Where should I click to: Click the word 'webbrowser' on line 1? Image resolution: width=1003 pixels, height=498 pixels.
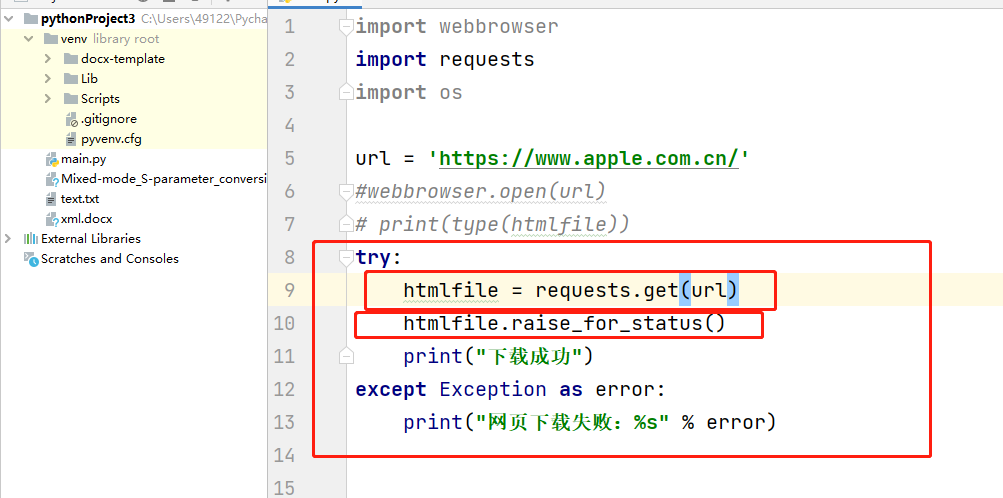pos(499,27)
